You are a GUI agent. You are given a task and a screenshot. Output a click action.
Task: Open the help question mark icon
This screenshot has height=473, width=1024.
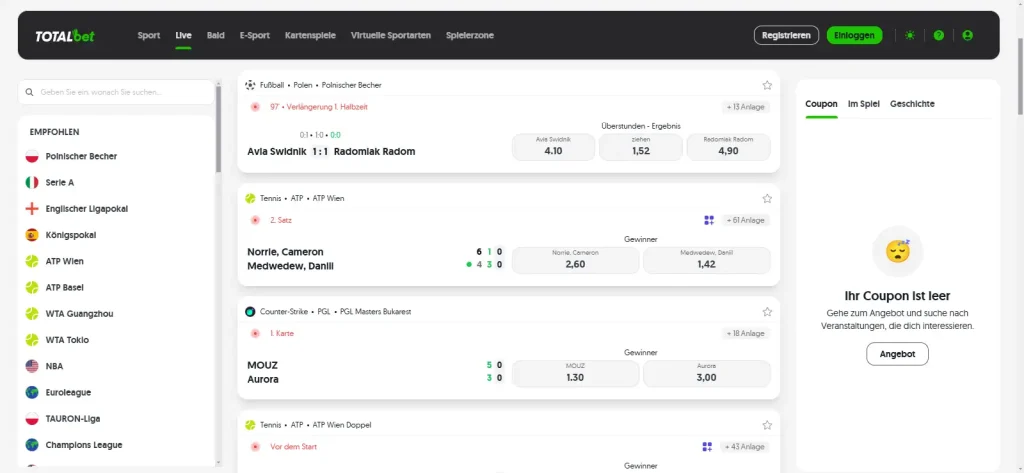[938, 35]
